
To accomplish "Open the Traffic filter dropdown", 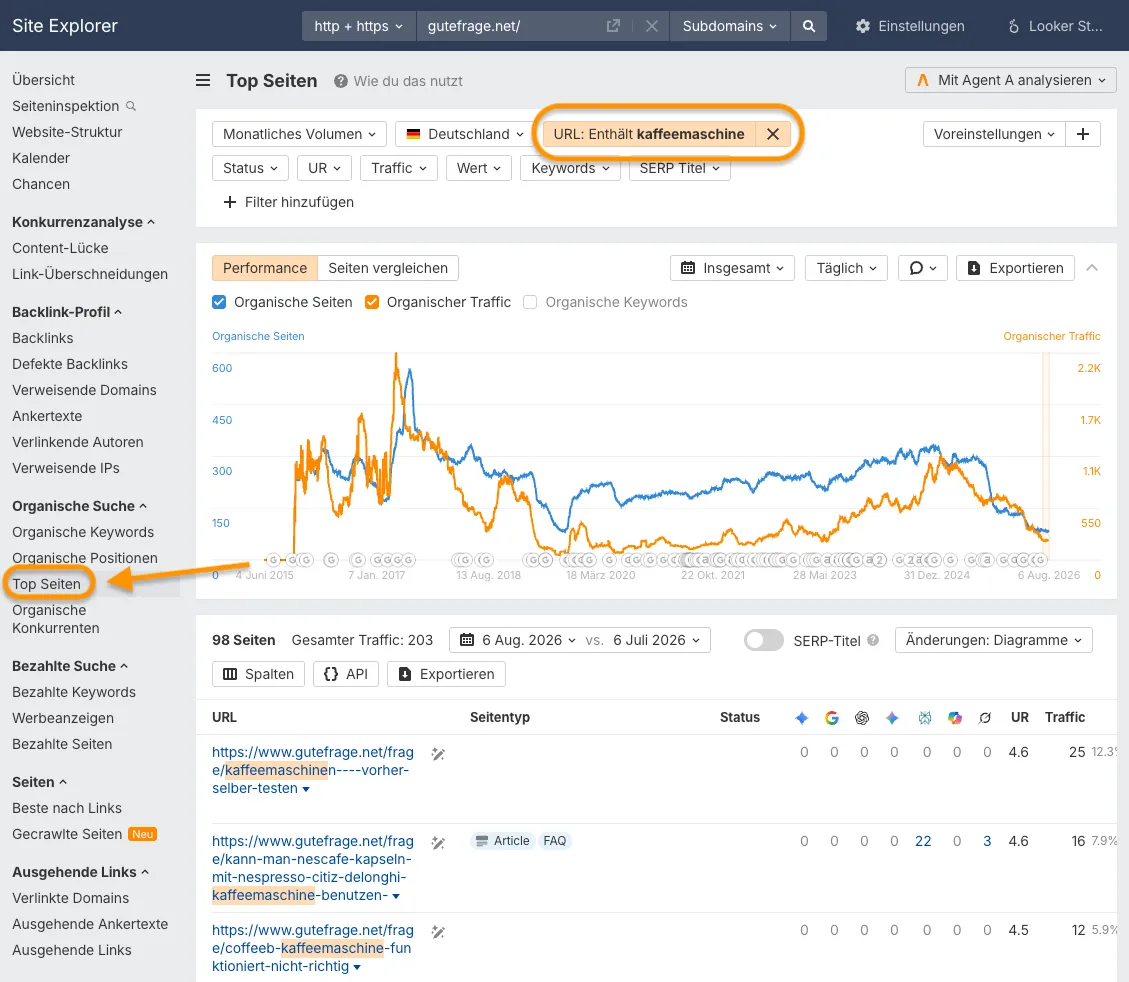I will click(x=399, y=168).
